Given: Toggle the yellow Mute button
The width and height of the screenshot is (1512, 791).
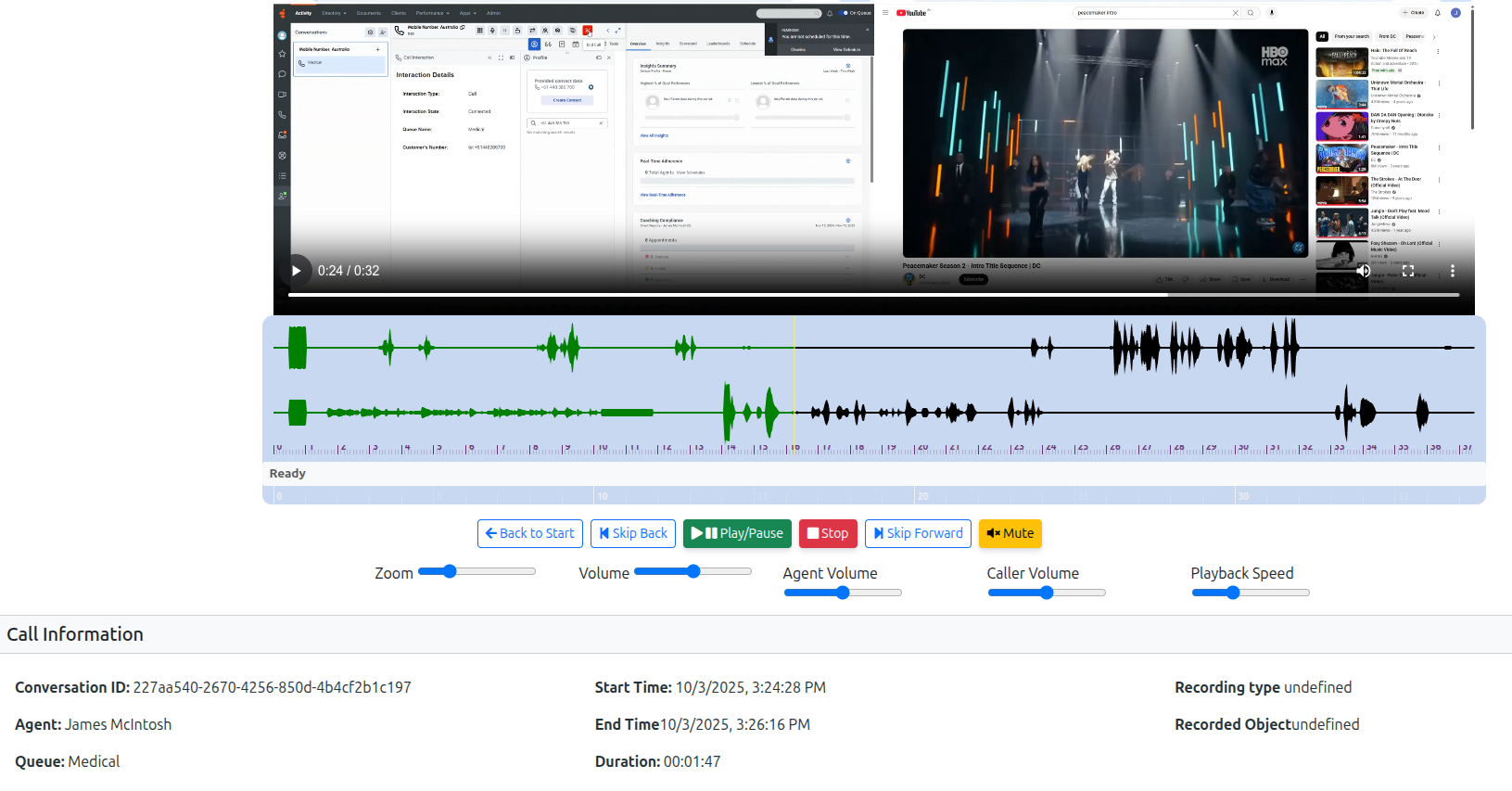Looking at the screenshot, I should point(1010,533).
